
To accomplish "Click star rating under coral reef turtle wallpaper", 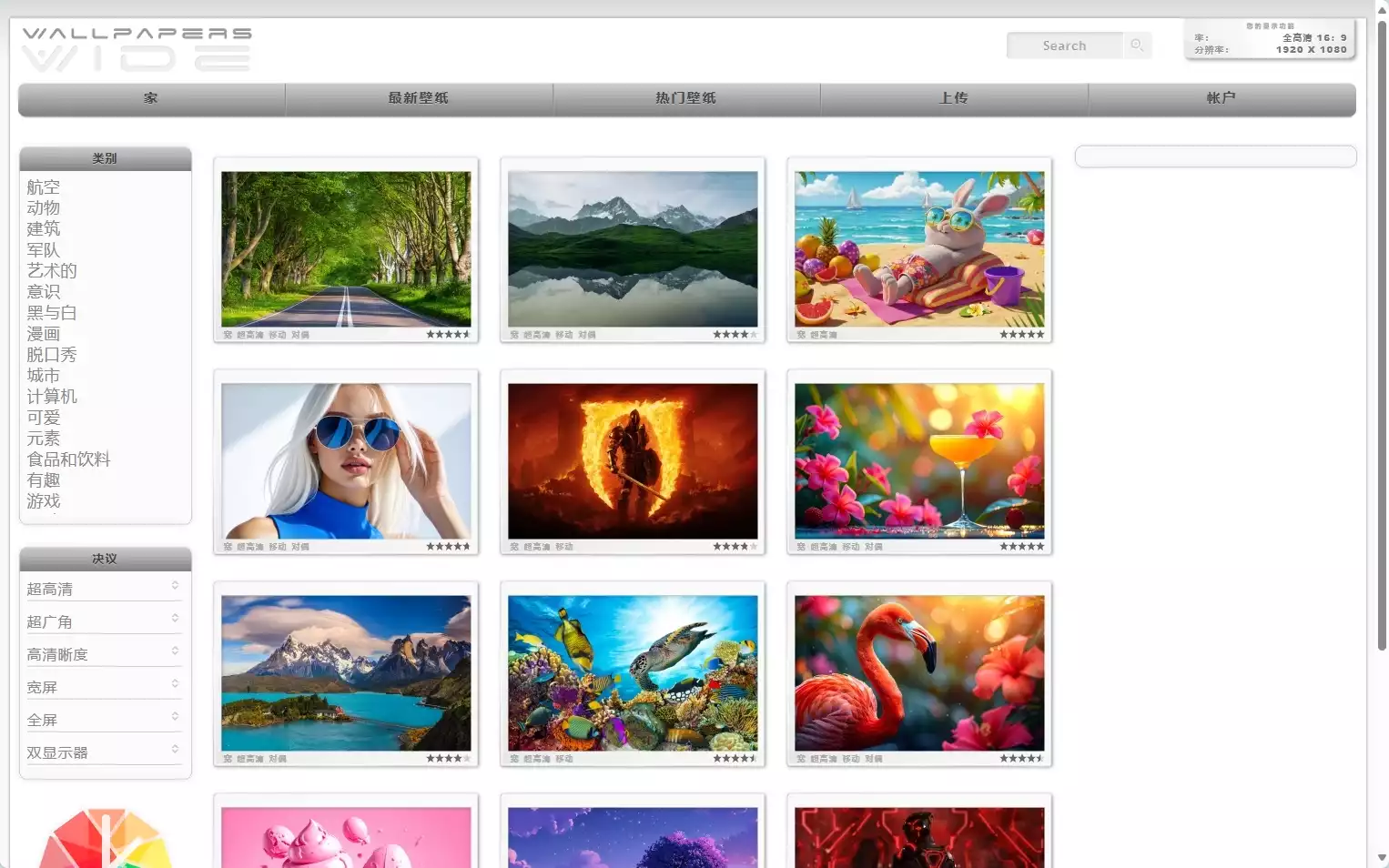I will click(x=735, y=759).
